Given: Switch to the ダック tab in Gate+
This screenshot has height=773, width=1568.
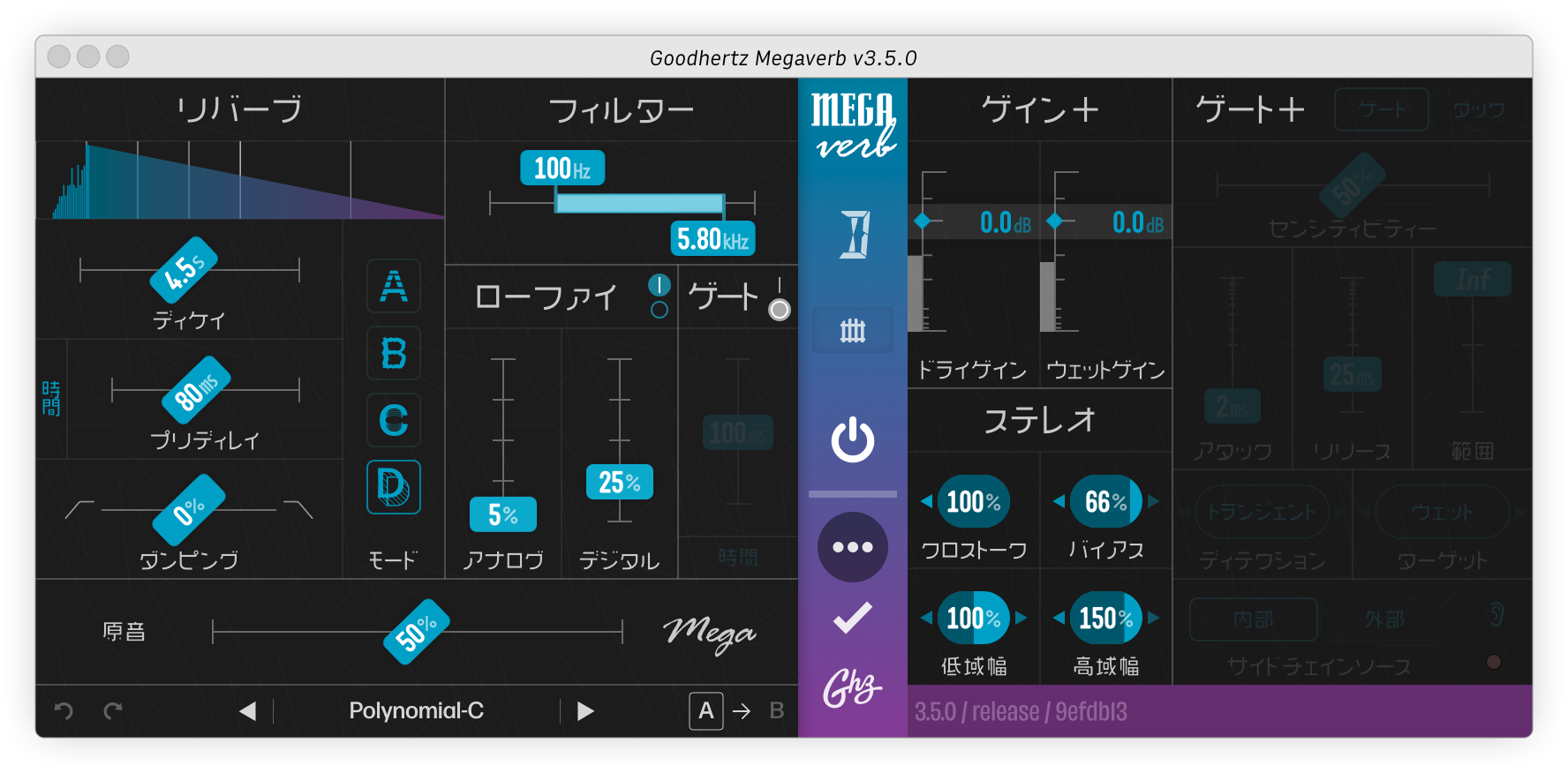Looking at the screenshot, I should 1479,110.
